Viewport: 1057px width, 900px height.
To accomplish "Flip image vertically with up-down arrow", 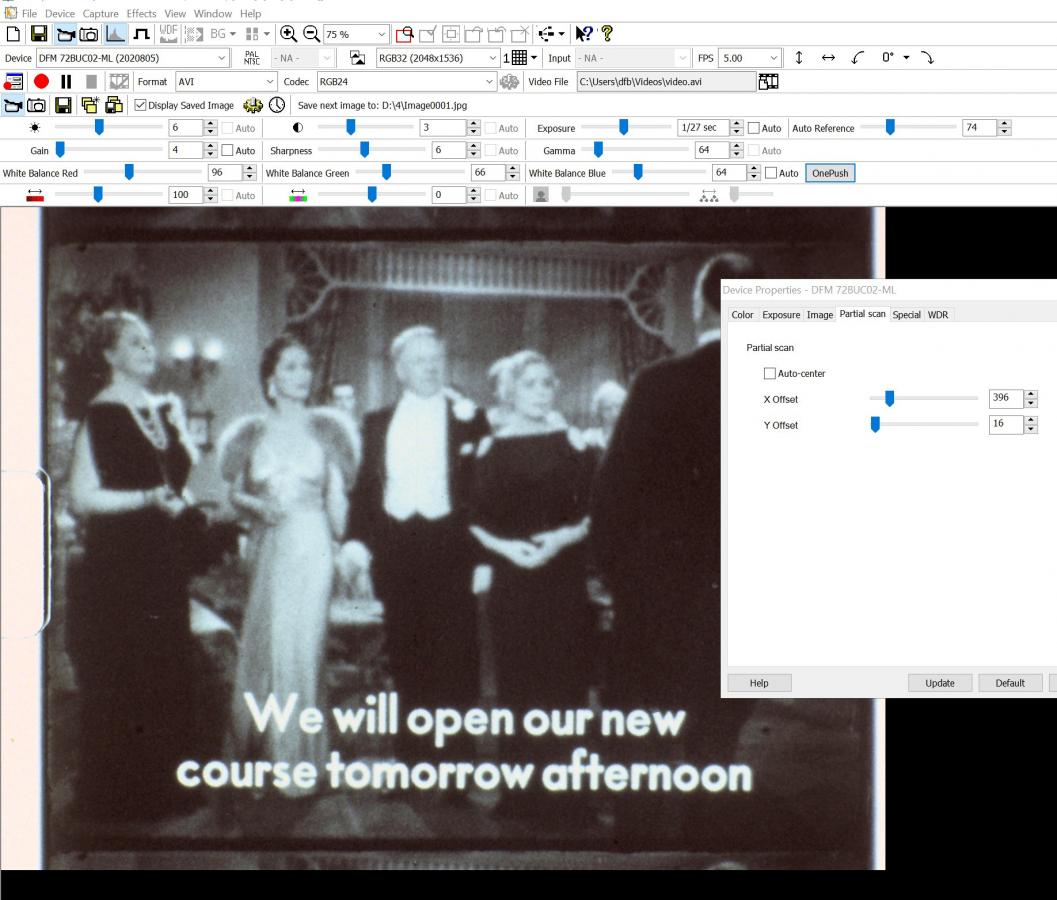I will [799, 58].
